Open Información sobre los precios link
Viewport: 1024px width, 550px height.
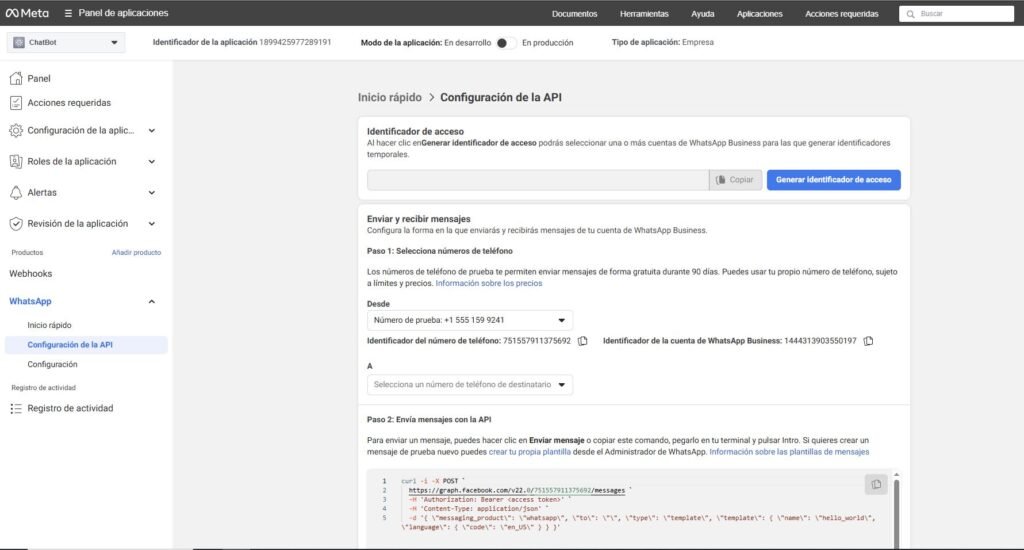tap(488, 283)
